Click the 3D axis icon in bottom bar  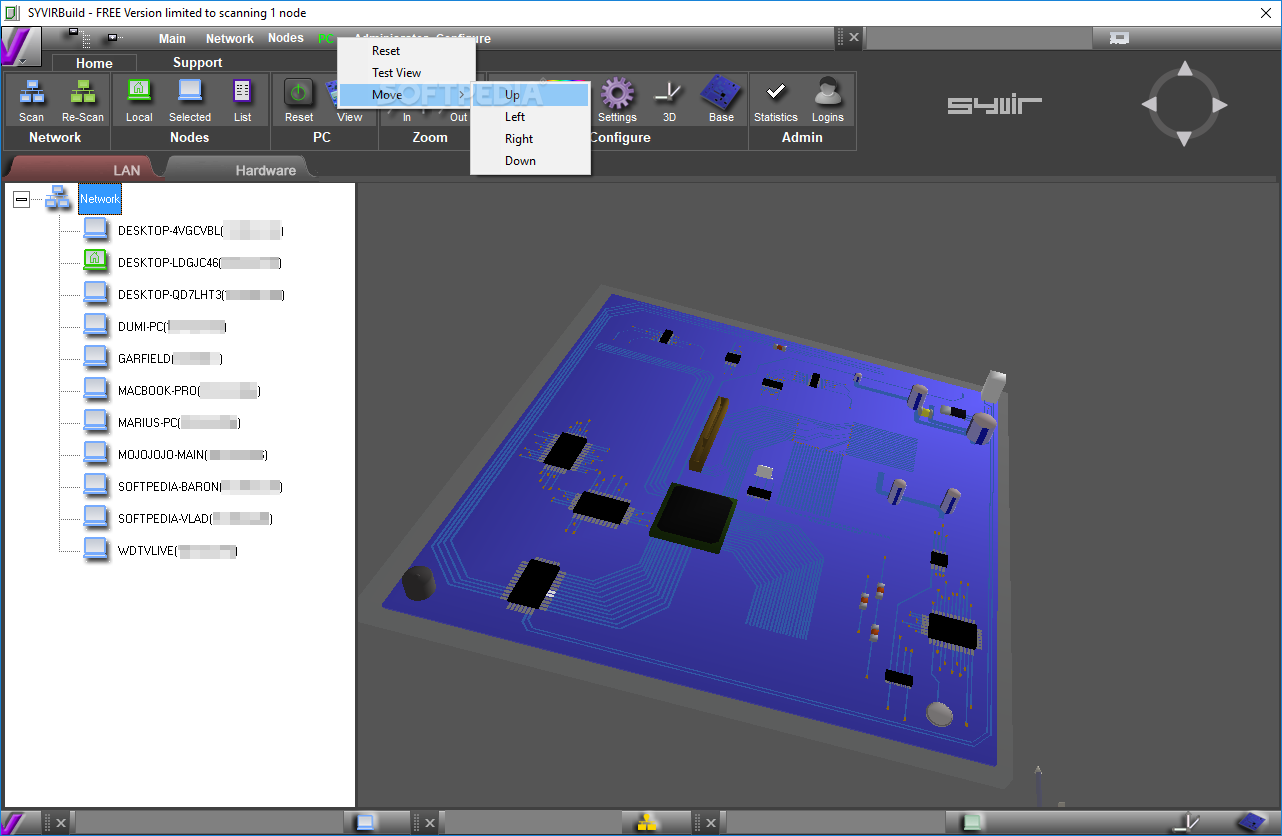[1187, 823]
